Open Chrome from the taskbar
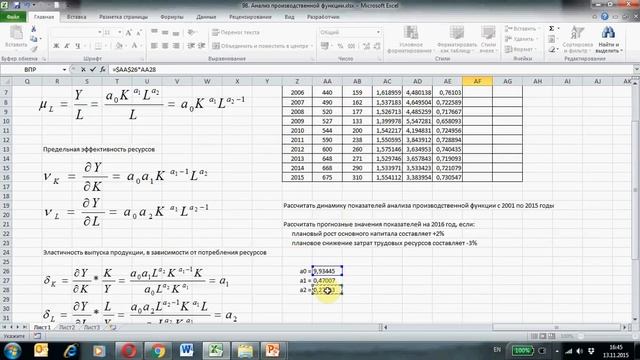The height and width of the screenshot is (360, 640). 157,350
